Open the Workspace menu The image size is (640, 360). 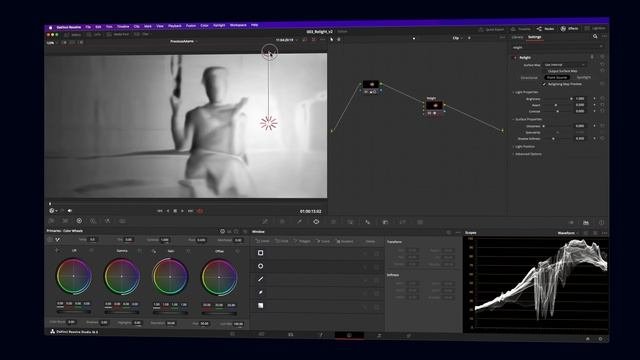(238, 25)
